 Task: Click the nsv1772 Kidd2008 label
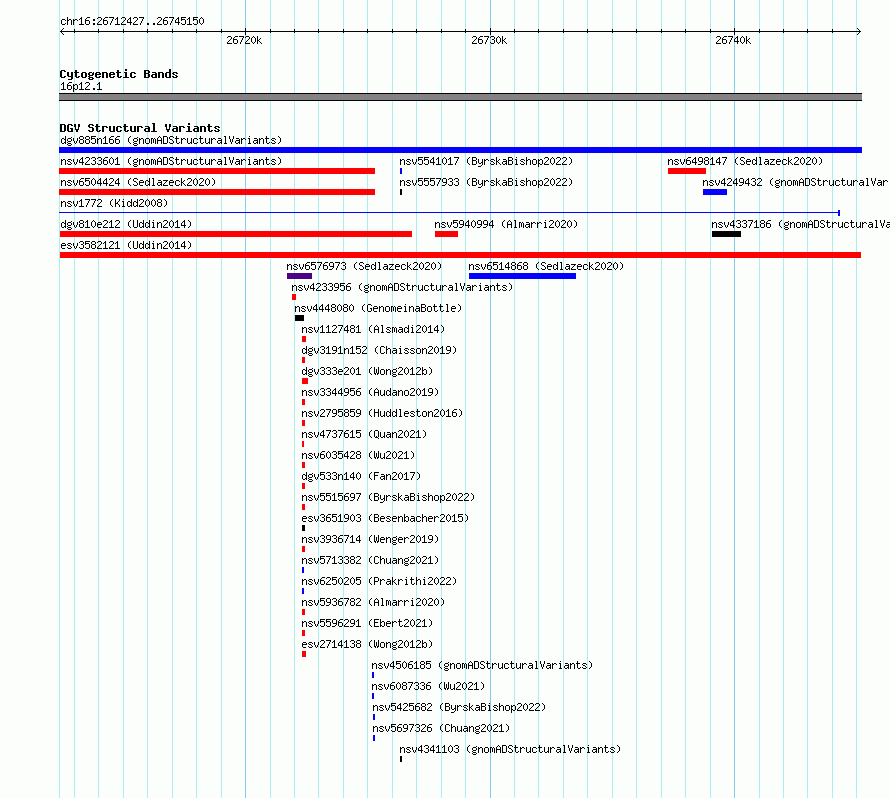coord(114,203)
